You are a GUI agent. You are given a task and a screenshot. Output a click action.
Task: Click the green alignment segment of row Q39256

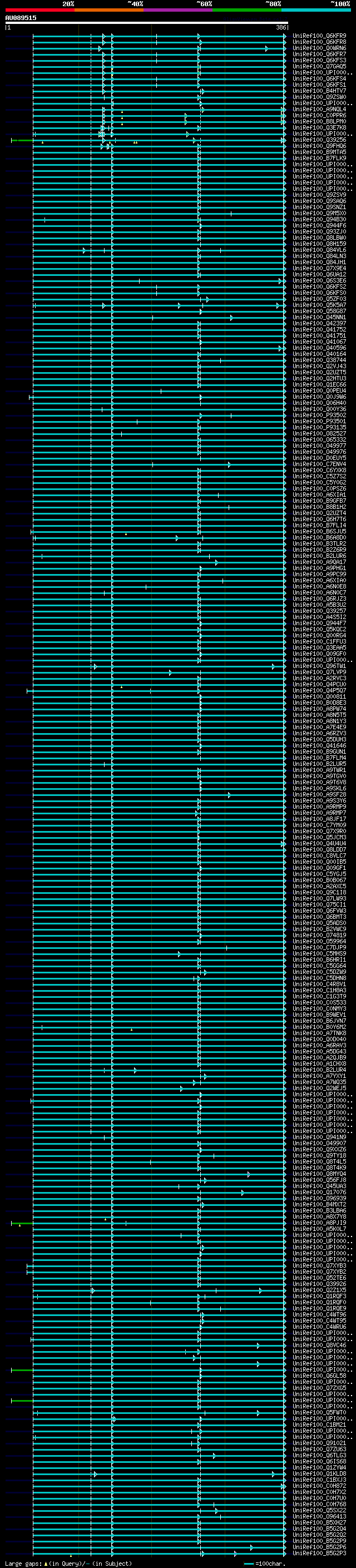(x=22, y=141)
